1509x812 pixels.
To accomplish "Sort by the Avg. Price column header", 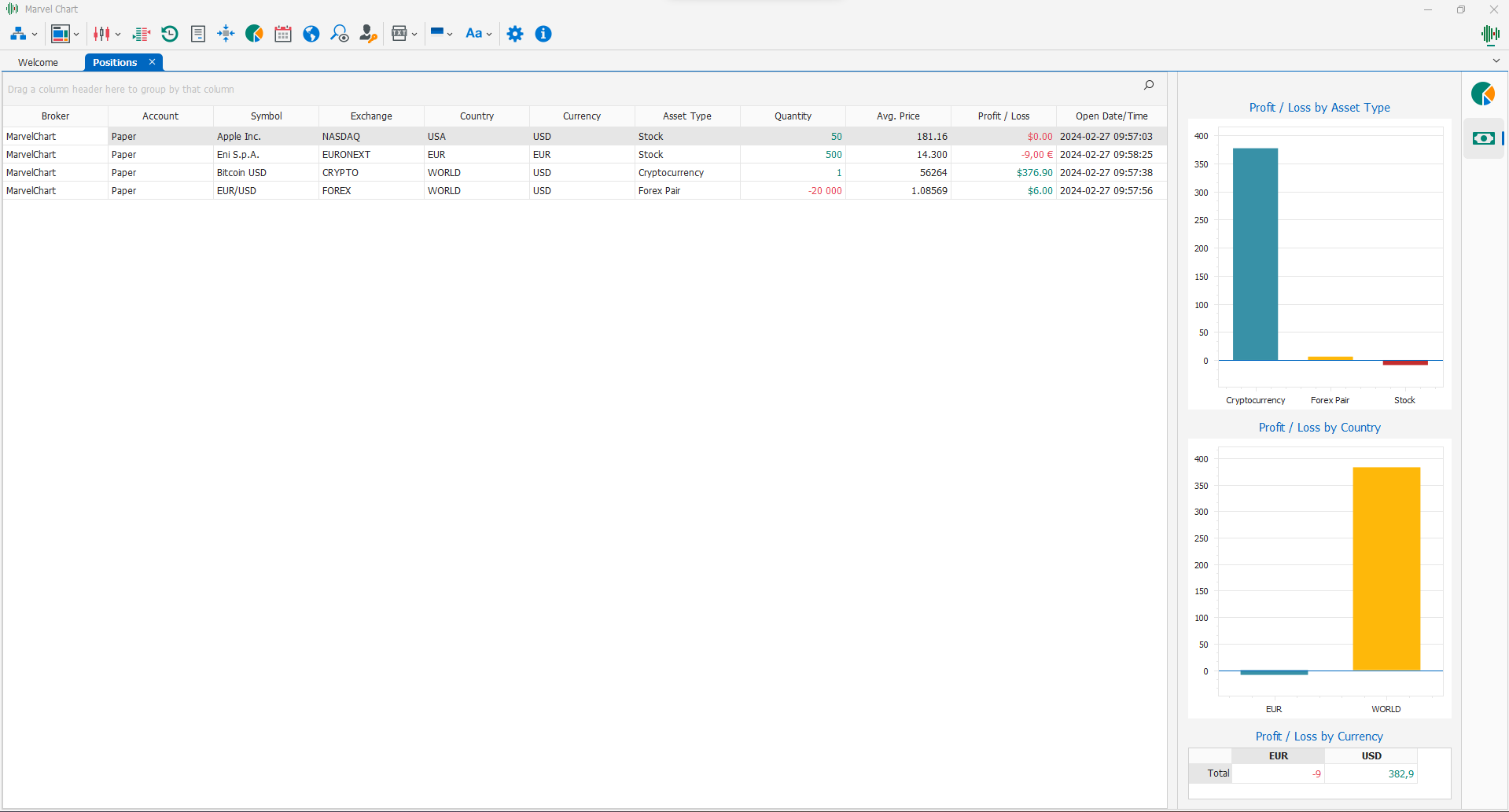I will click(x=898, y=116).
